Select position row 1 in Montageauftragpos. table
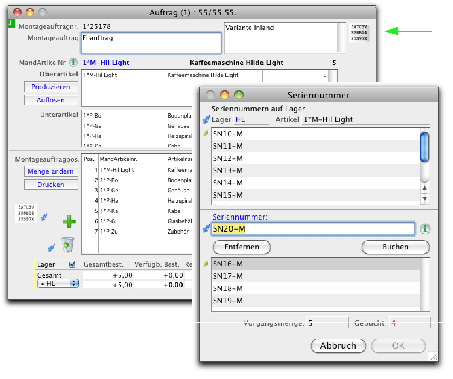Image resolution: width=453 pixels, height=379 pixels. point(137,170)
